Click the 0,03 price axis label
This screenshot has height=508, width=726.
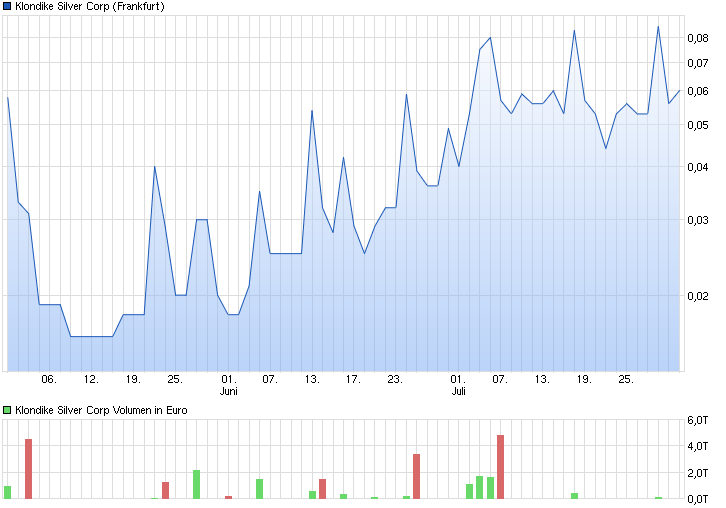coord(698,220)
